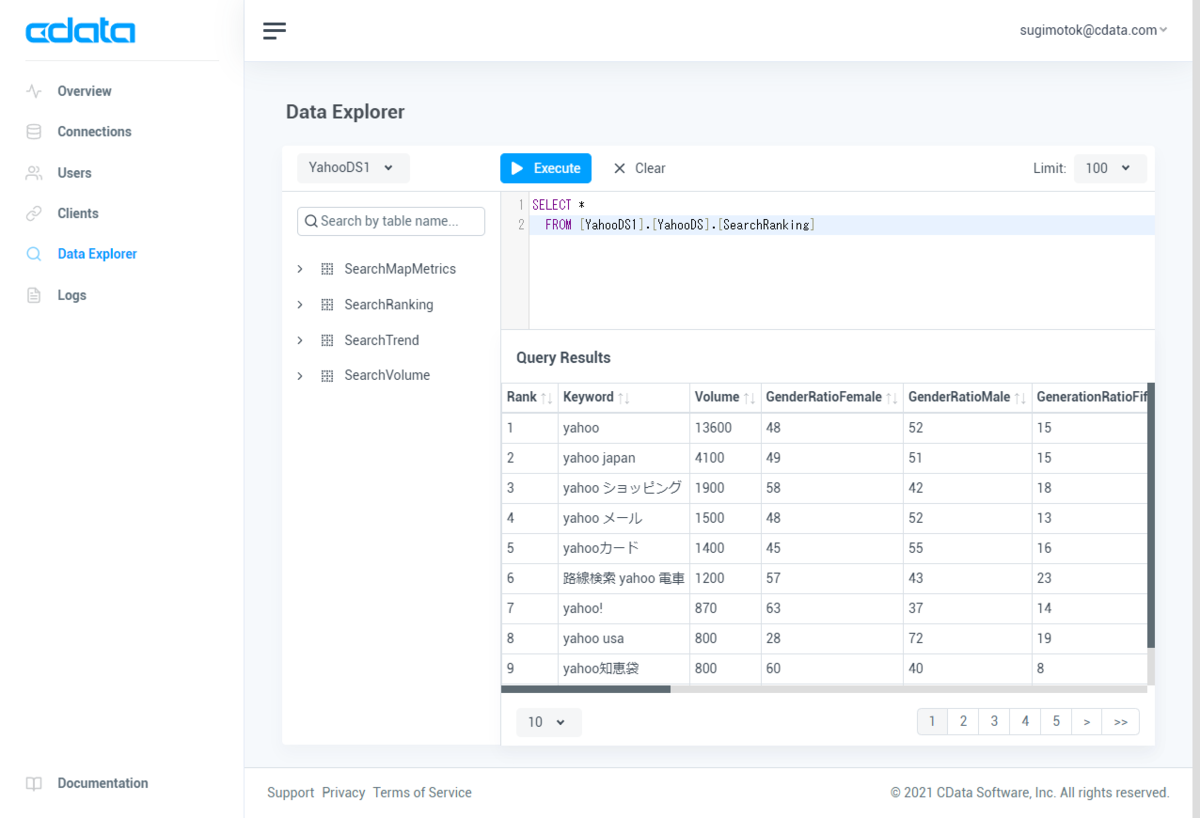Sort by Rank column arrows
Viewport: 1200px width, 818px height.
point(546,398)
